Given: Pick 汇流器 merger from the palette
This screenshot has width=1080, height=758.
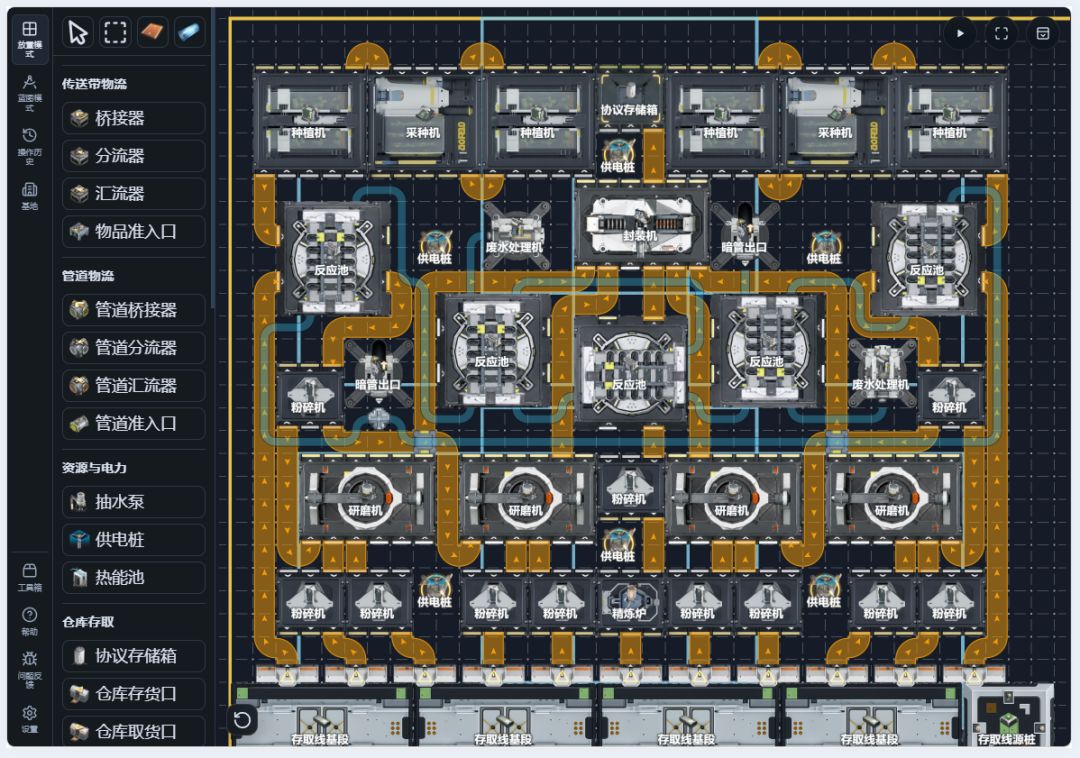Looking at the screenshot, I should [134, 193].
